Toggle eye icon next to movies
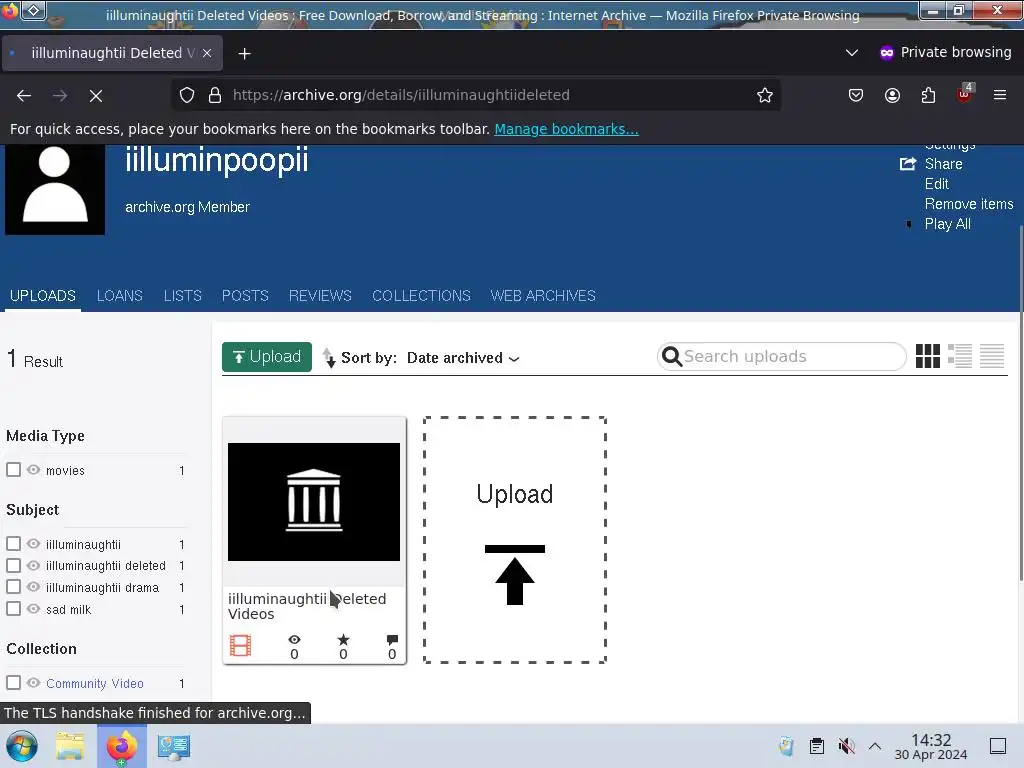Viewport: 1024px width, 768px height. [x=33, y=470]
